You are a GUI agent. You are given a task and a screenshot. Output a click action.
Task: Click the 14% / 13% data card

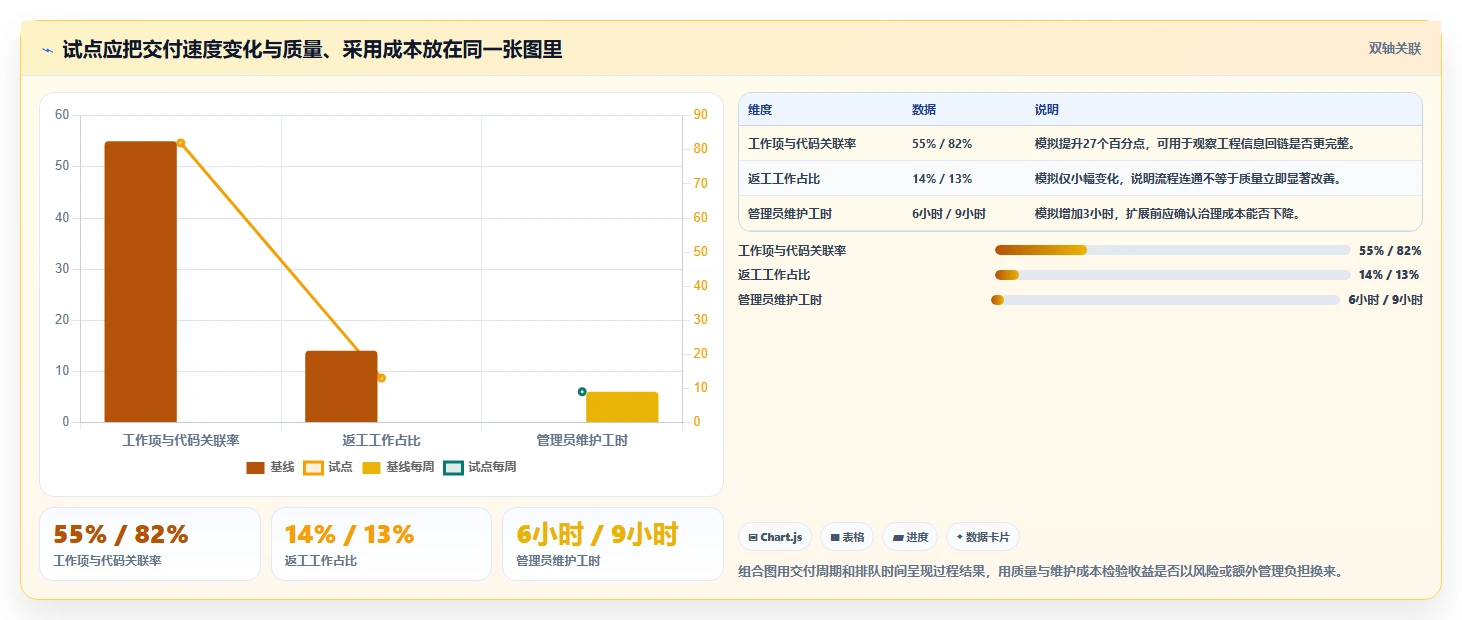381,544
